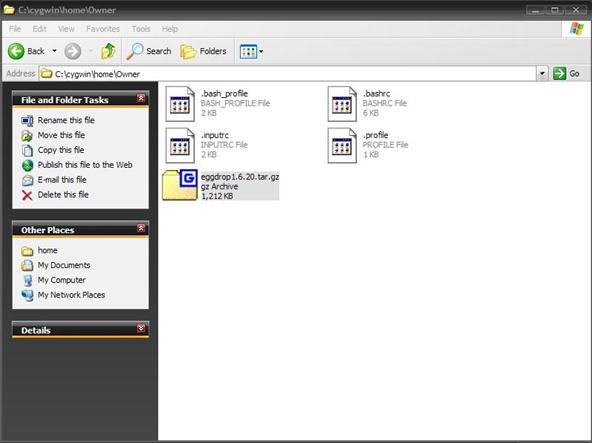Expand the address bar dropdown

[542, 73]
